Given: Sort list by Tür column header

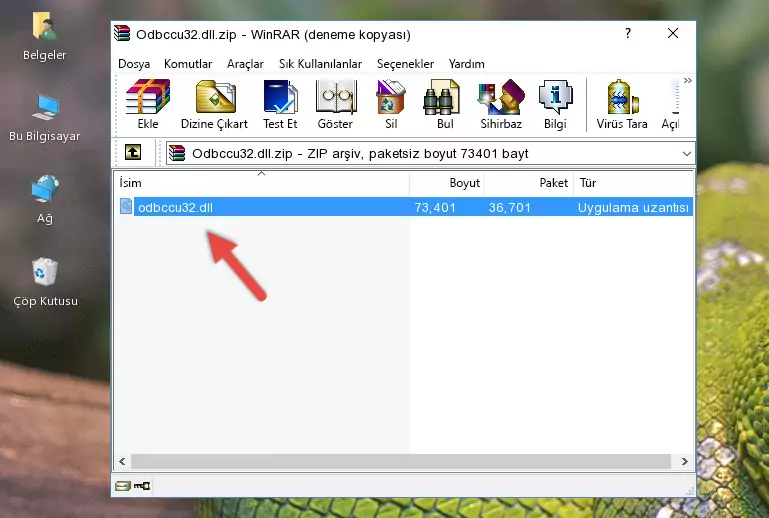Looking at the screenshot, I should pos(633,183).
